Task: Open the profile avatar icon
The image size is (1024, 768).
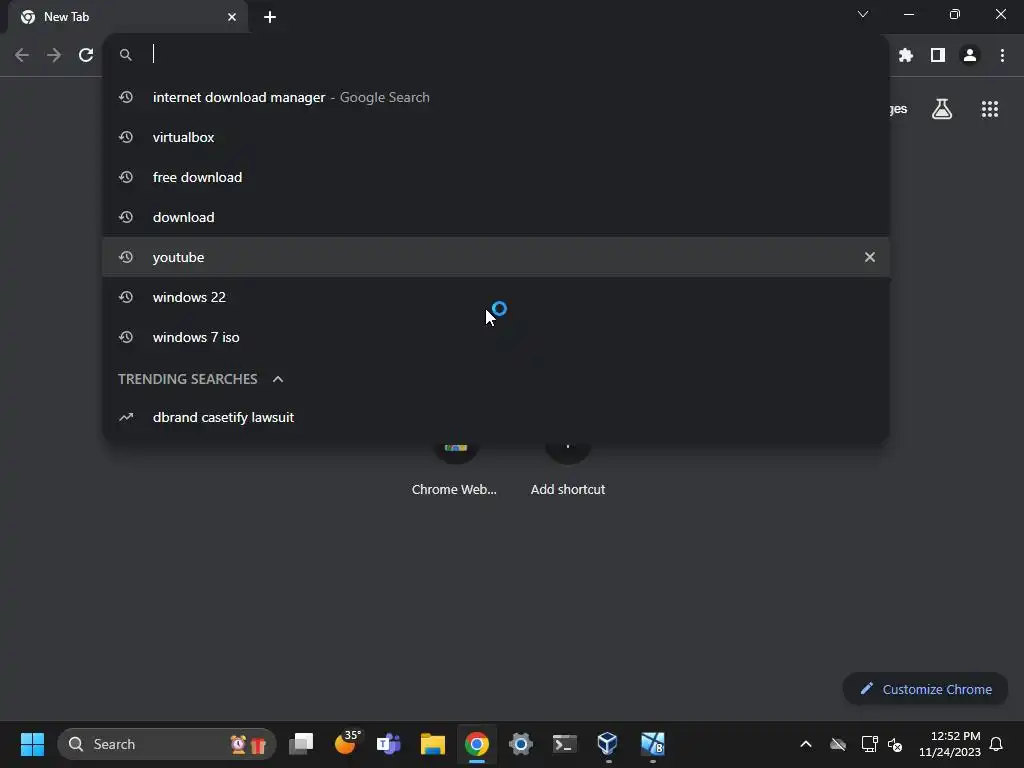Action: point(970,55)
